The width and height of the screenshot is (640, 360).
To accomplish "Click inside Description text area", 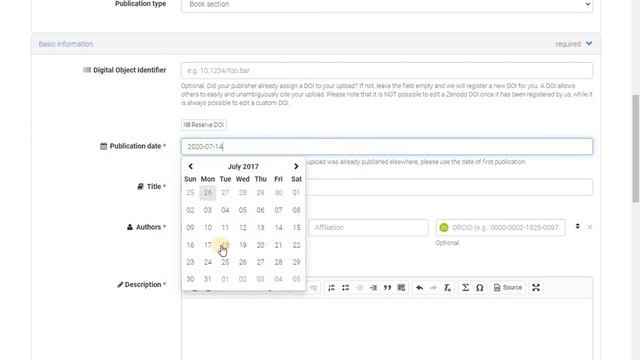I will coord(387,329).
